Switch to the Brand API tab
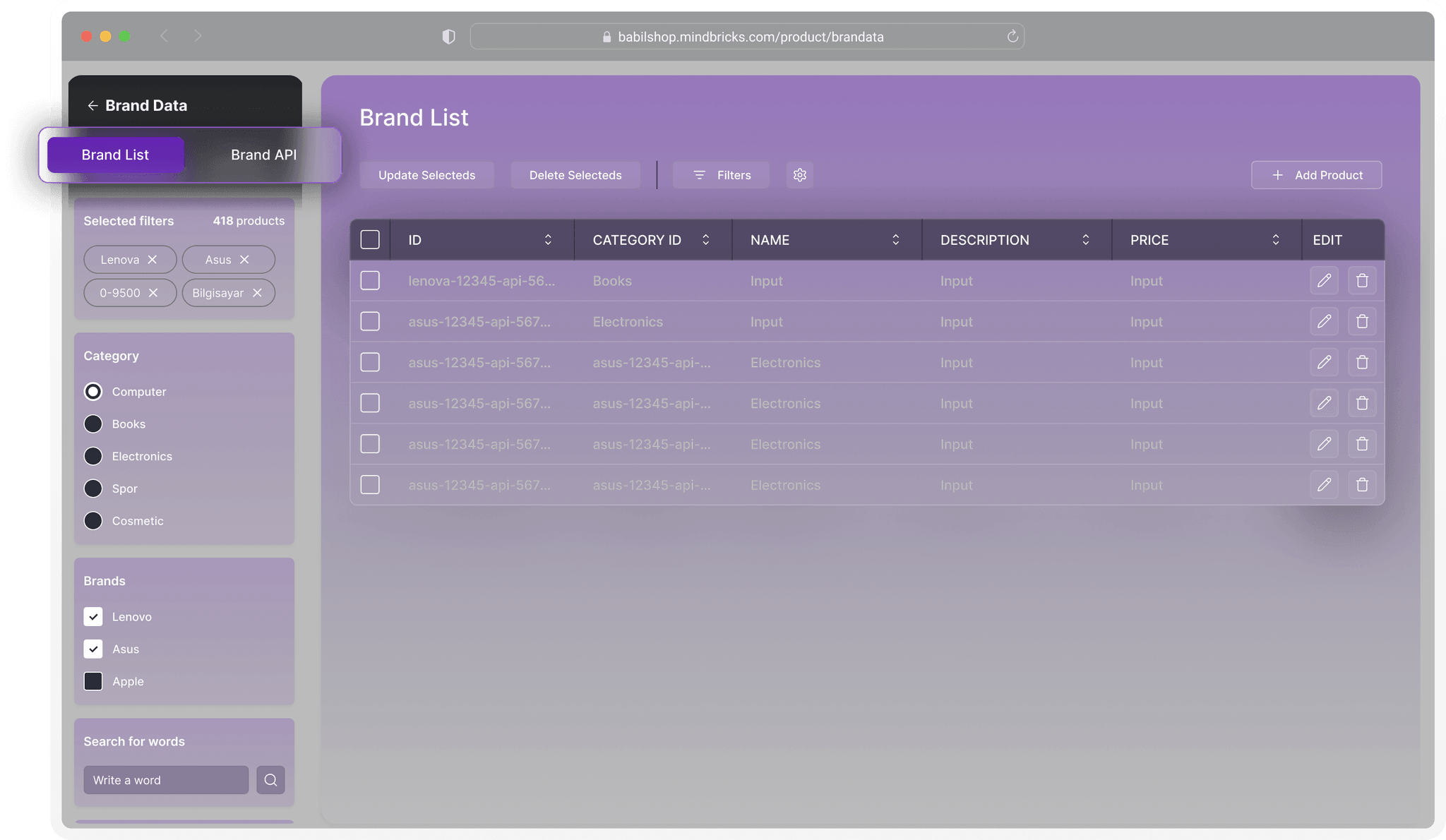Screen dimensions: 1446x840 (x=263, y=155)
